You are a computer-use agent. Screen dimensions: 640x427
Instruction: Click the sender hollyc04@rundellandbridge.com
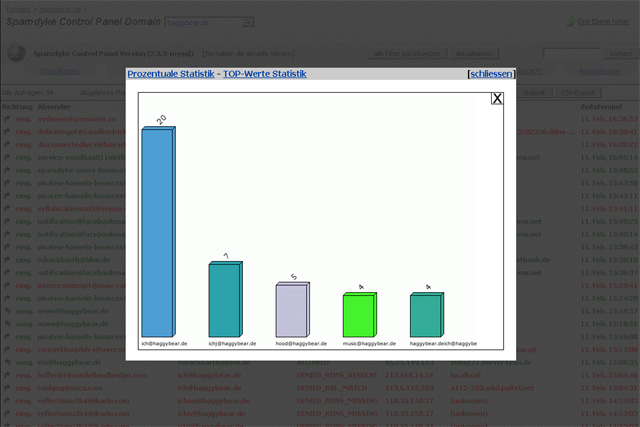click(92, 375)
